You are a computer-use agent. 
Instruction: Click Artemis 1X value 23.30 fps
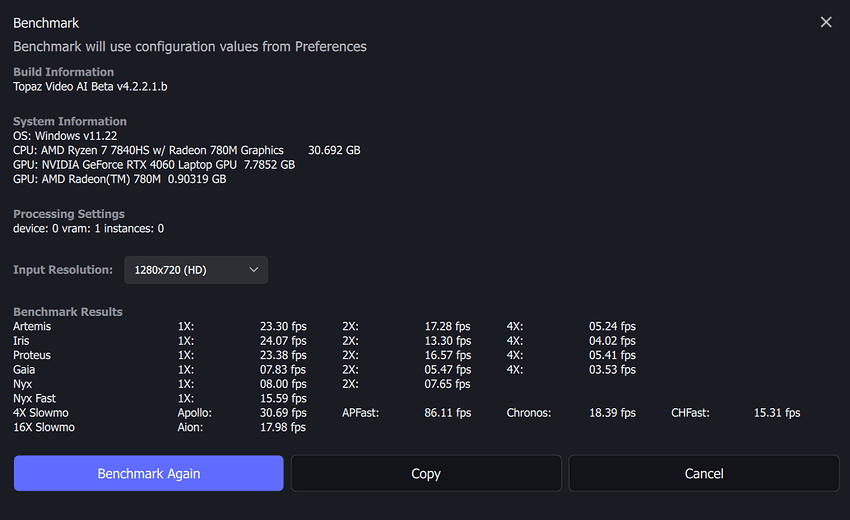coord(283,326)
